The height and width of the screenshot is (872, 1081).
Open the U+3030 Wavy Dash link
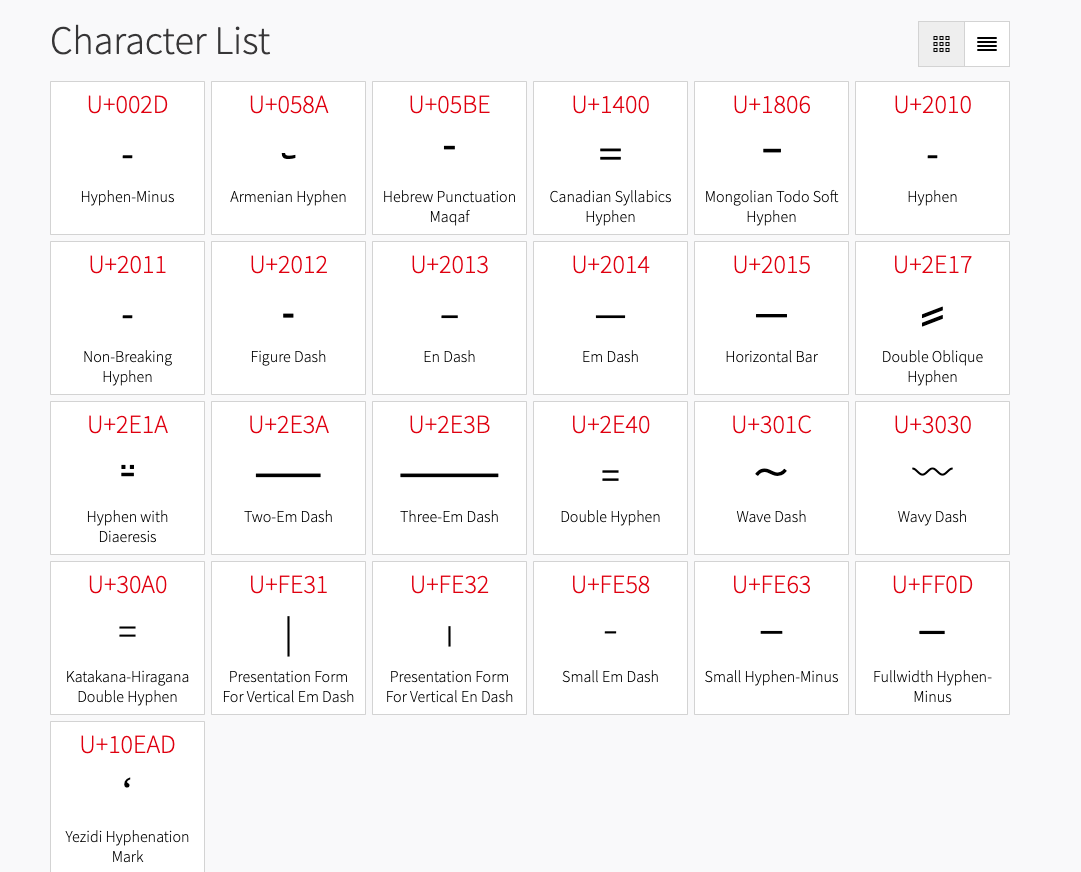(x=932, y=425)
